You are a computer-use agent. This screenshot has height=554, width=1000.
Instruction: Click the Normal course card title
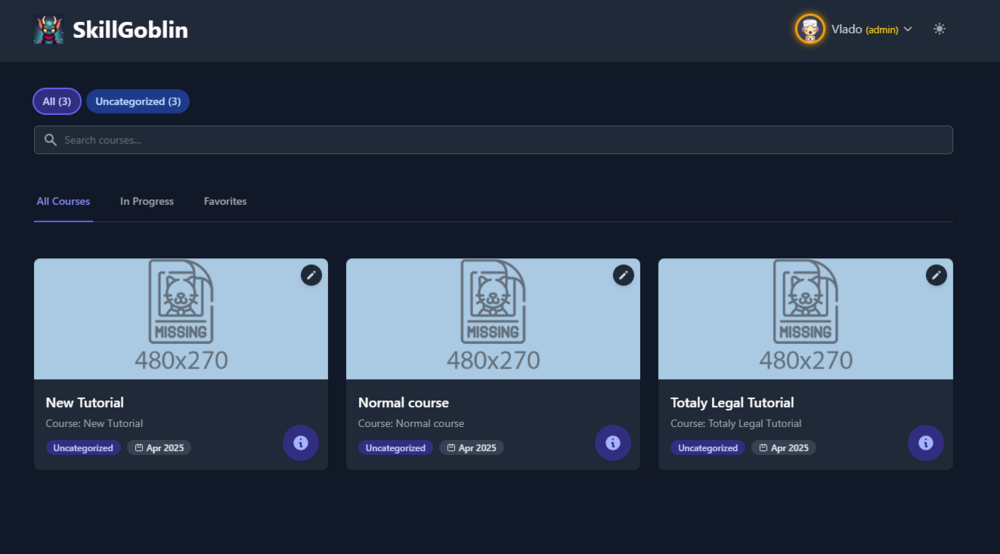[403, 403]
